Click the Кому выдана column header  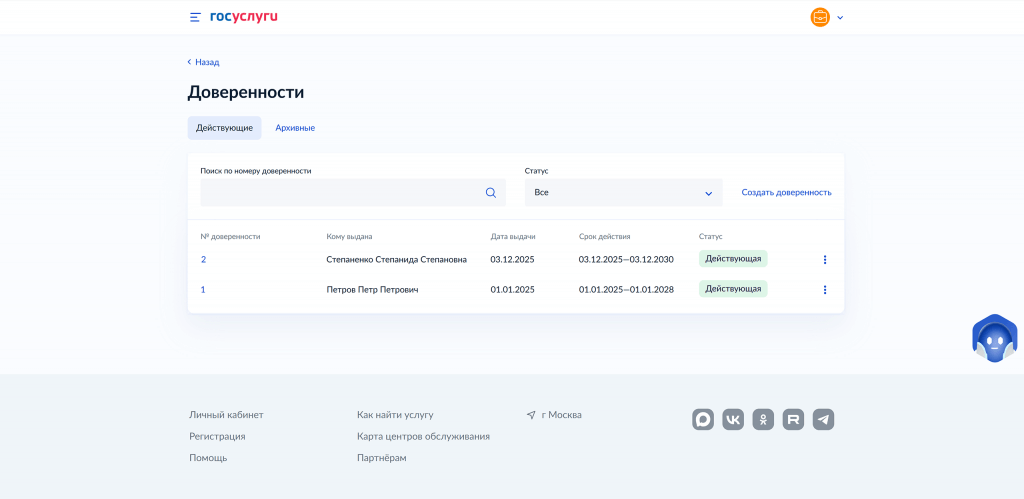[349, 236]
